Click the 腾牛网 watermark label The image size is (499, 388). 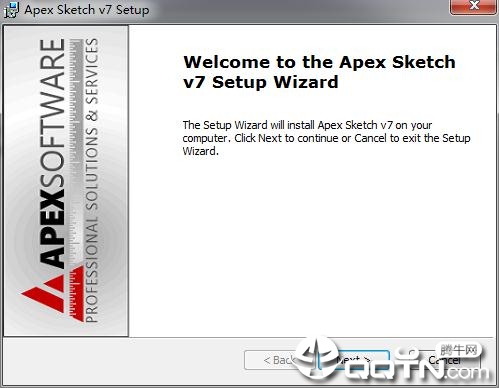coord(459,350)
